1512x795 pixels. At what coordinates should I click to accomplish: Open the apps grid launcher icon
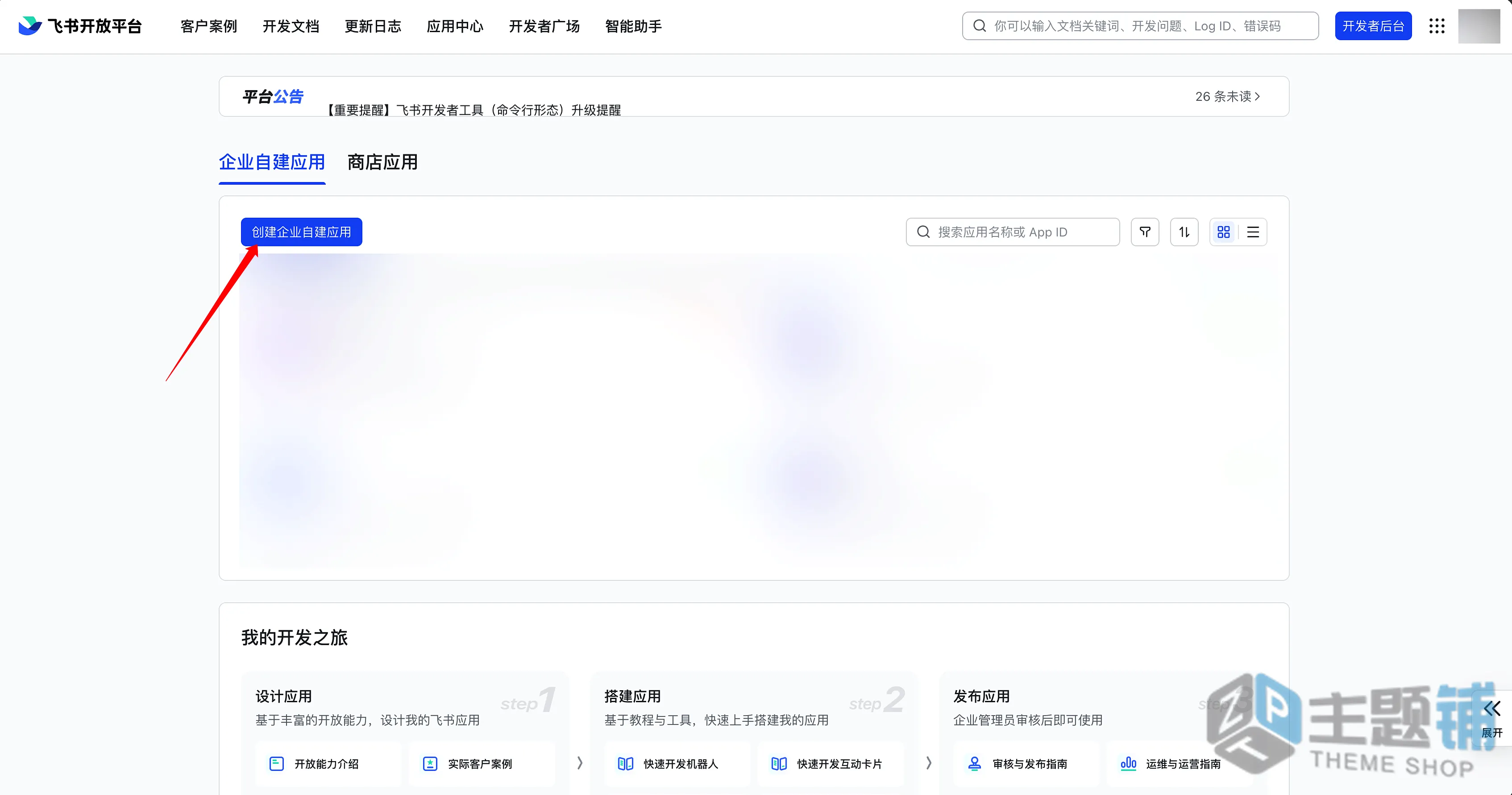coord(1436,26)
